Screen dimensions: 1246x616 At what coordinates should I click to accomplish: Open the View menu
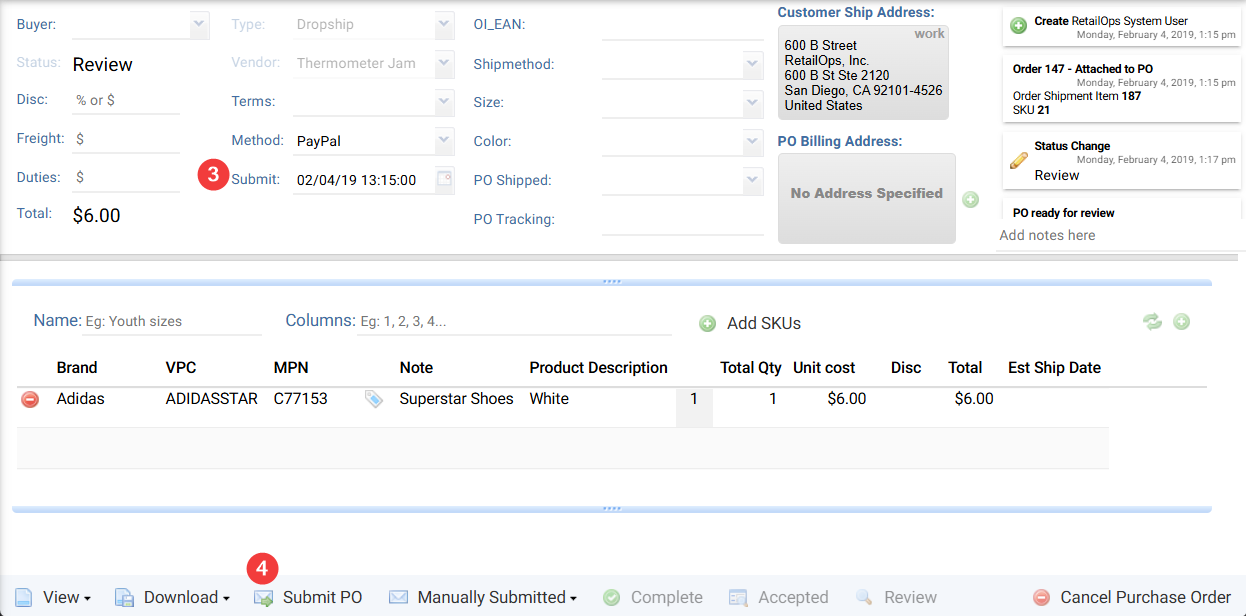point(54,597)
